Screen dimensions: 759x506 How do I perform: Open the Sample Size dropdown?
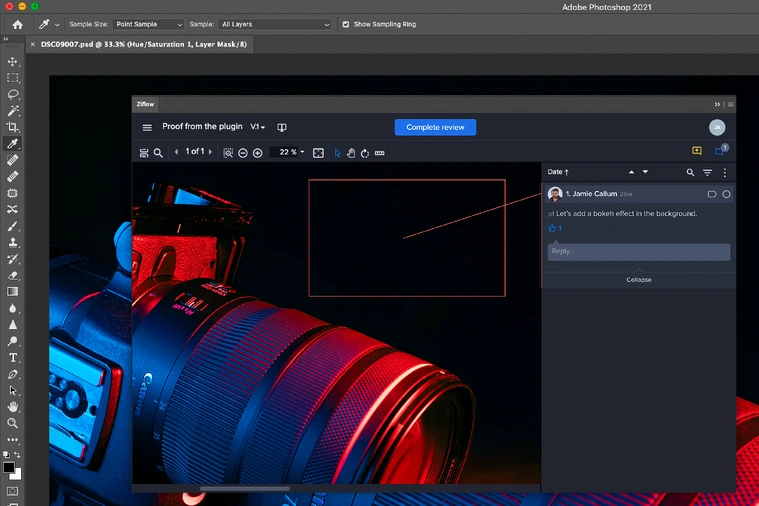[x=149, y=24]
